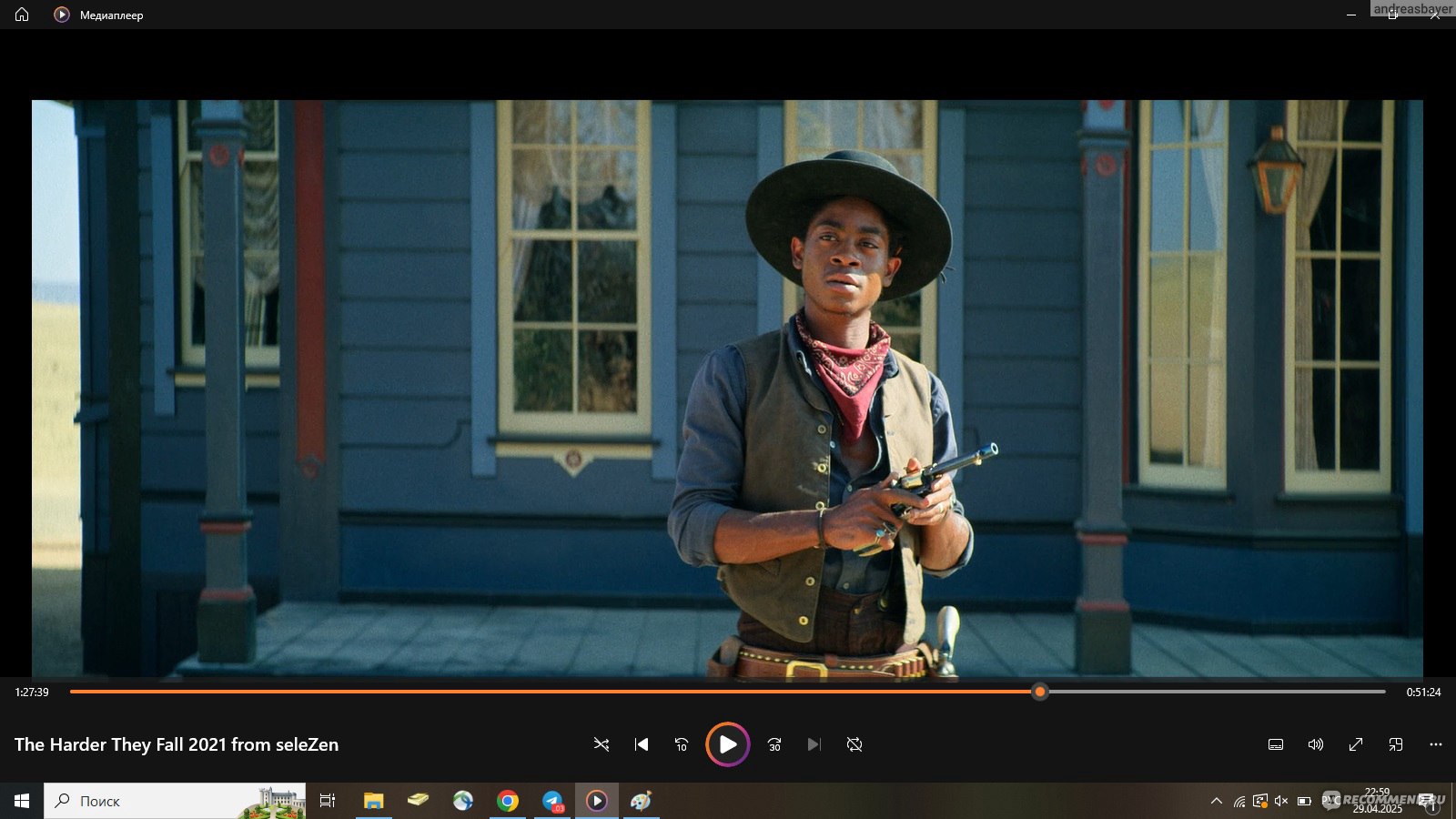This screenshot has height=819, width=1456.
Task: Click the large Play button
Action: pos(728,744)
